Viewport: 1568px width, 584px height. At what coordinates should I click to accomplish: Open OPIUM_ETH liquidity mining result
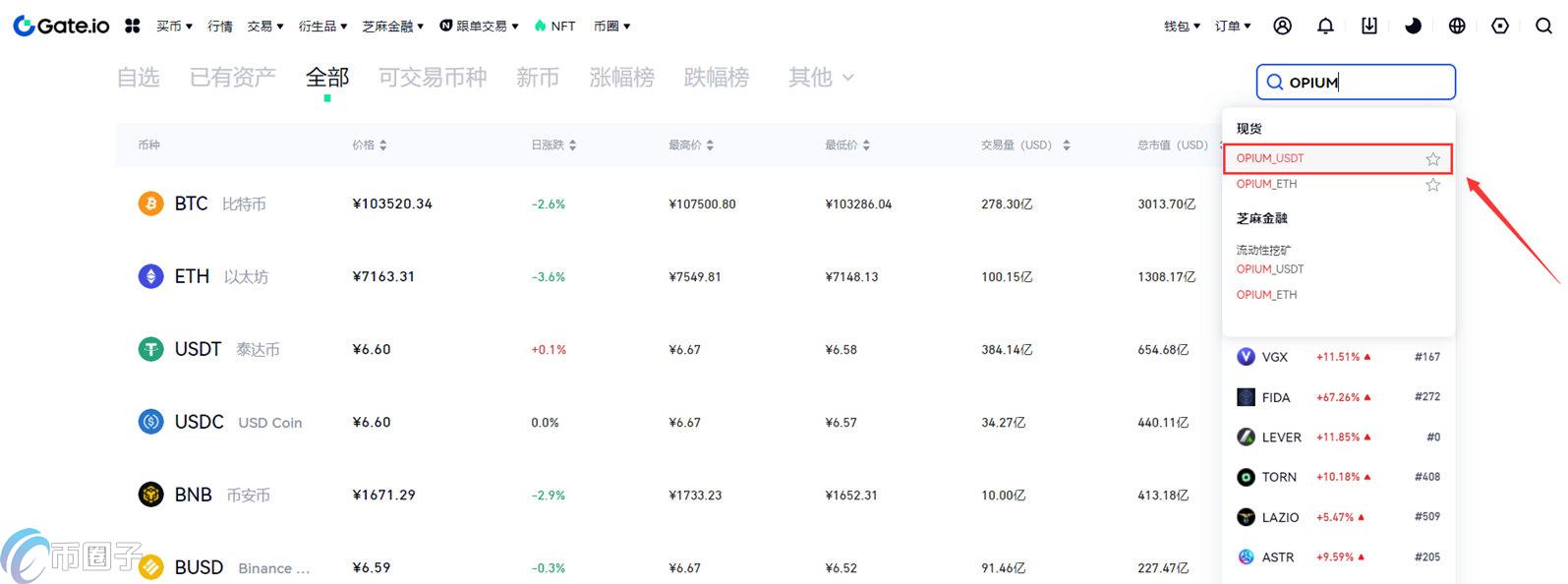click(x=1266, y=294)
